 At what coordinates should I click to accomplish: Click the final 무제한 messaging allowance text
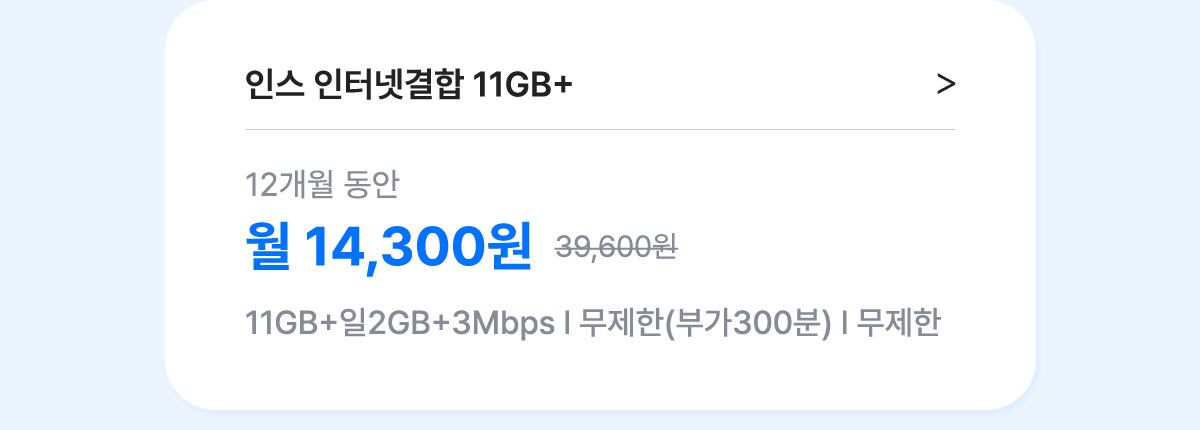tap(898, 325)
